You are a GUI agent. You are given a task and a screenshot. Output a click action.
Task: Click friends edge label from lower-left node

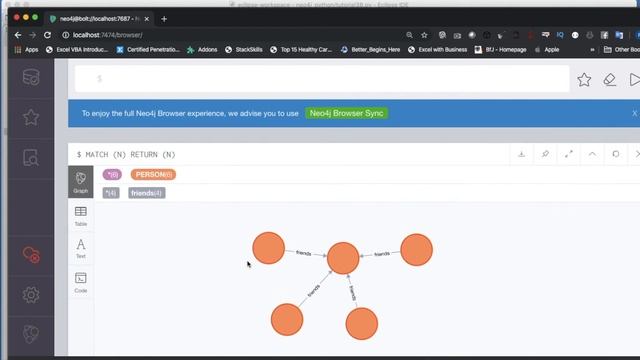[x=314, y=291]
